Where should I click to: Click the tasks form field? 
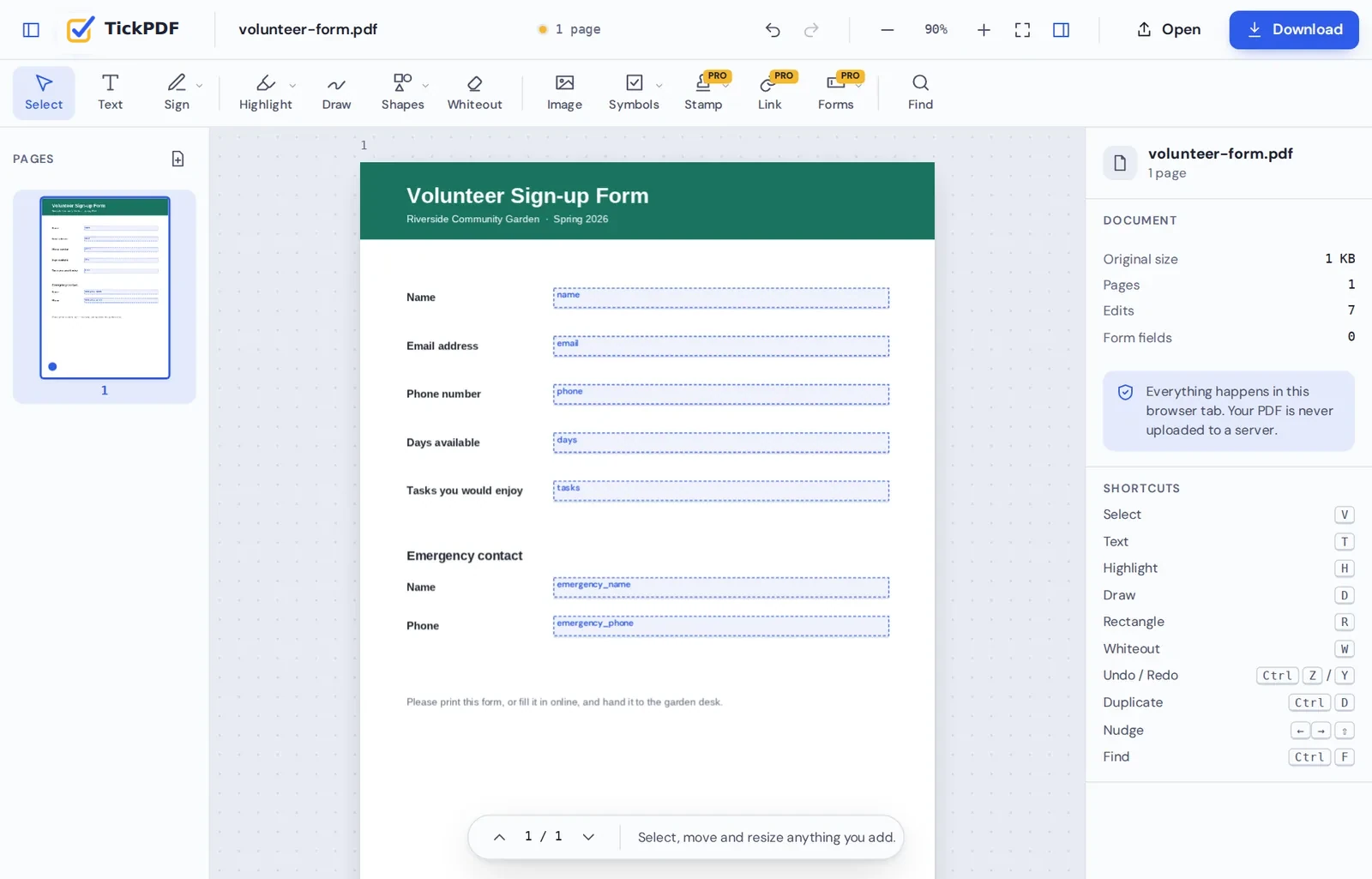point(721,491)
